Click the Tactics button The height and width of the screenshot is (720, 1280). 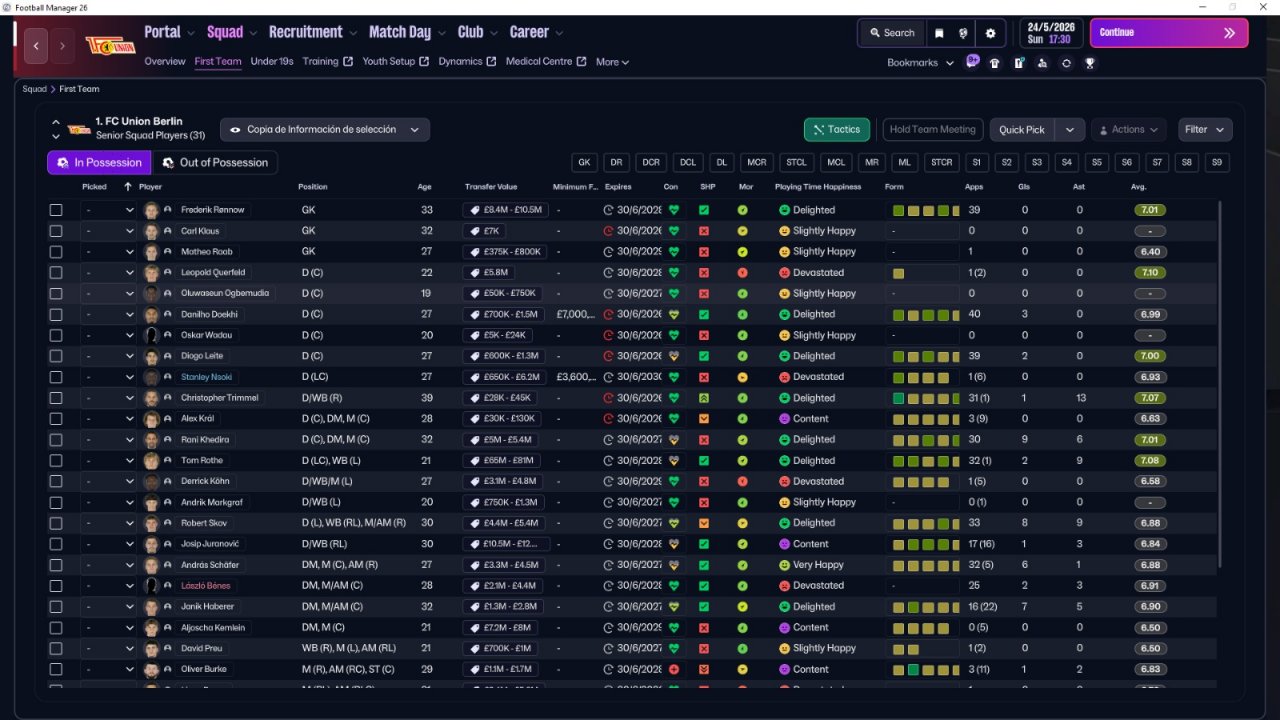pos(837,129)
